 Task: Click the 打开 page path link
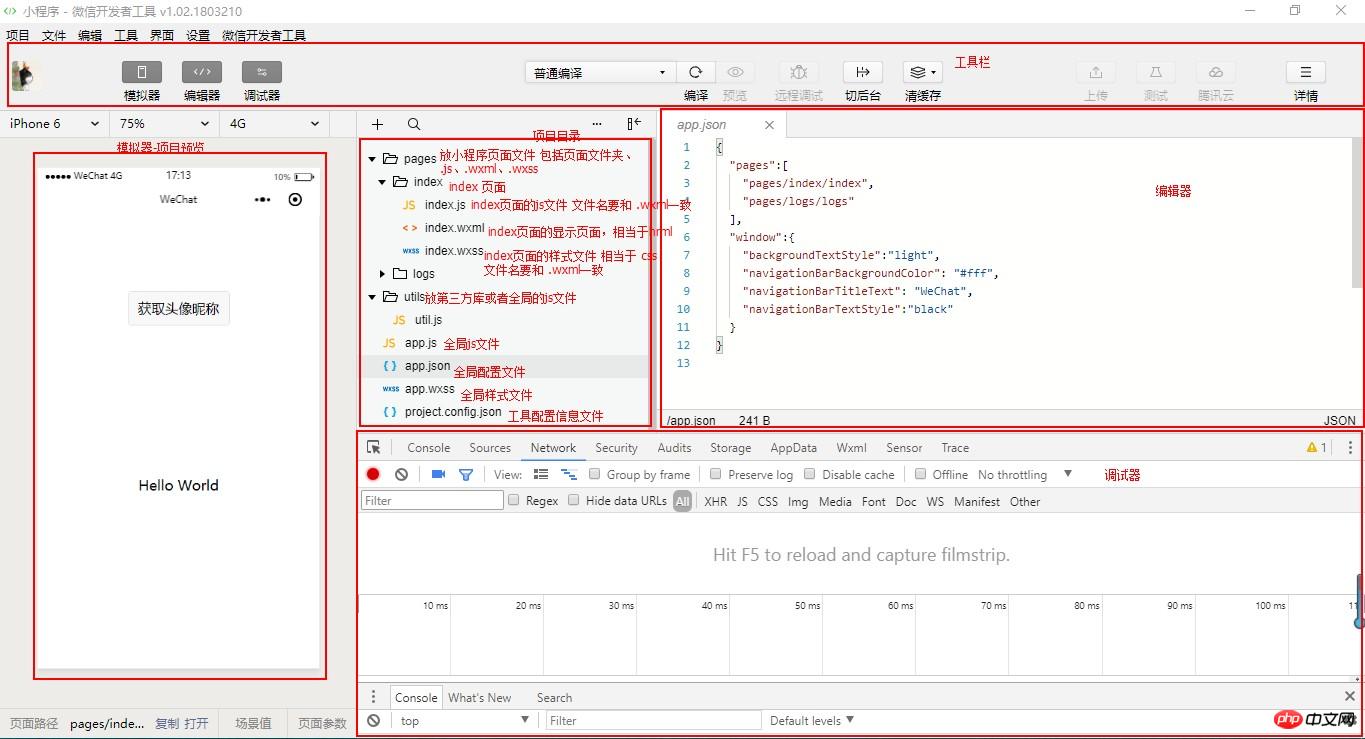(x=196, y=723)
